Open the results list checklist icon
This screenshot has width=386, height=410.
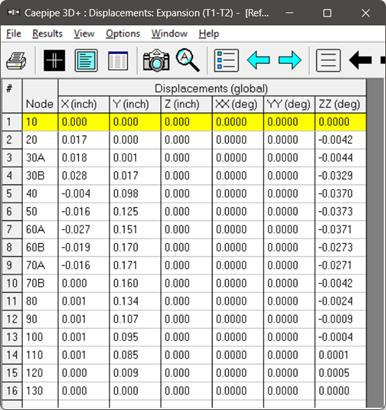pos(226,60)
